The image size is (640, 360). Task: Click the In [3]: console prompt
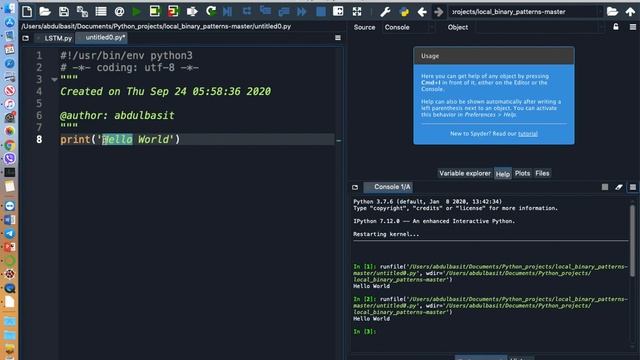coord(364,331)
